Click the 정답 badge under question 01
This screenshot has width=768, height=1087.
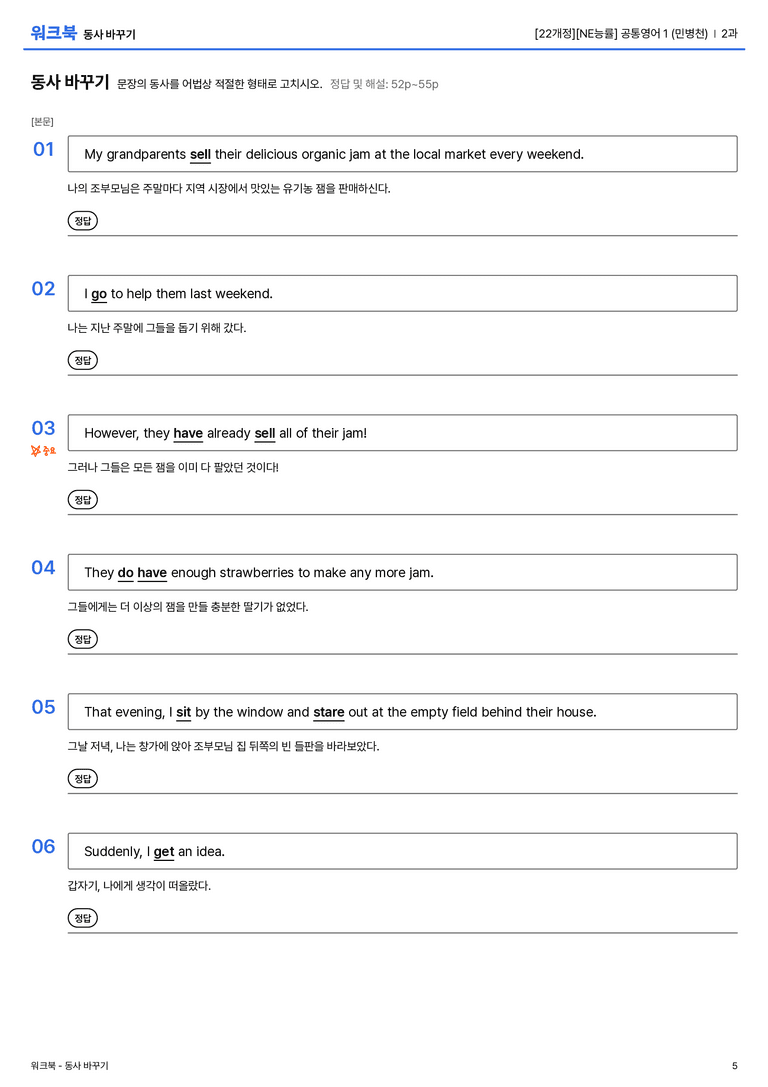click(82, 220)
